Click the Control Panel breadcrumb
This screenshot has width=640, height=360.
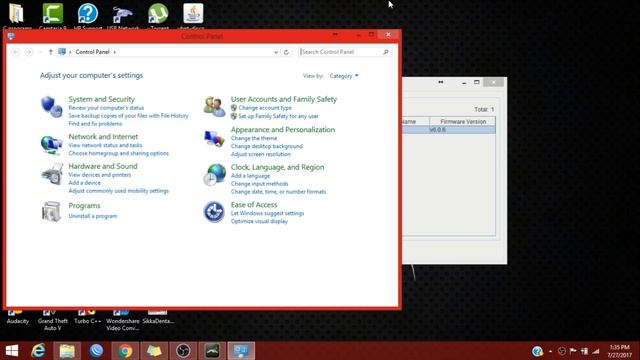[x=92, y=52]
